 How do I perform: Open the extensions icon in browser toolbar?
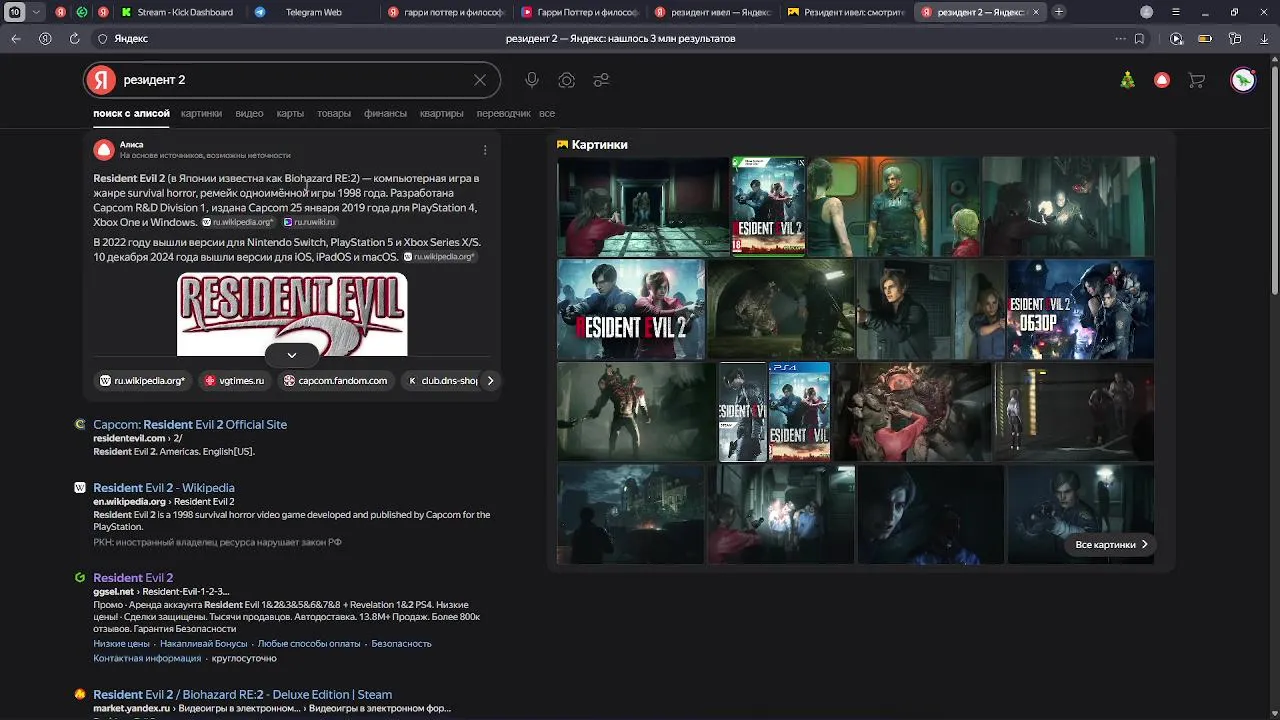click(x=1235, y=38)
